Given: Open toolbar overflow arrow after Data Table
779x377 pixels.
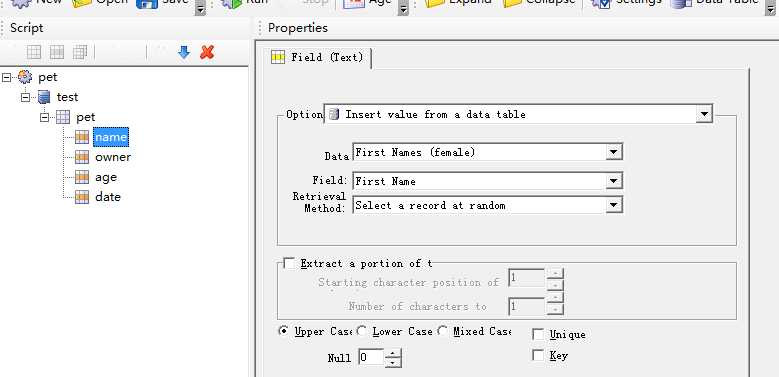Looking at the screenshot, I should tap(770, 7).
